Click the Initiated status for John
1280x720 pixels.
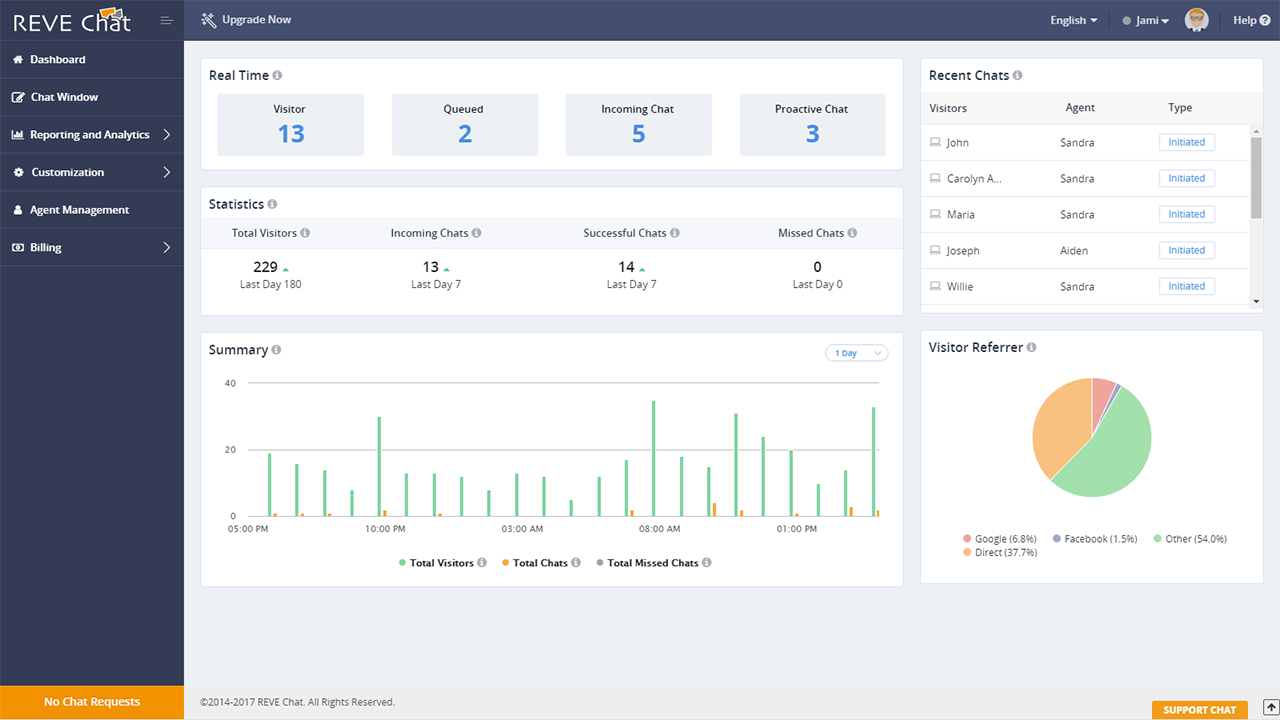(1186, 142)
